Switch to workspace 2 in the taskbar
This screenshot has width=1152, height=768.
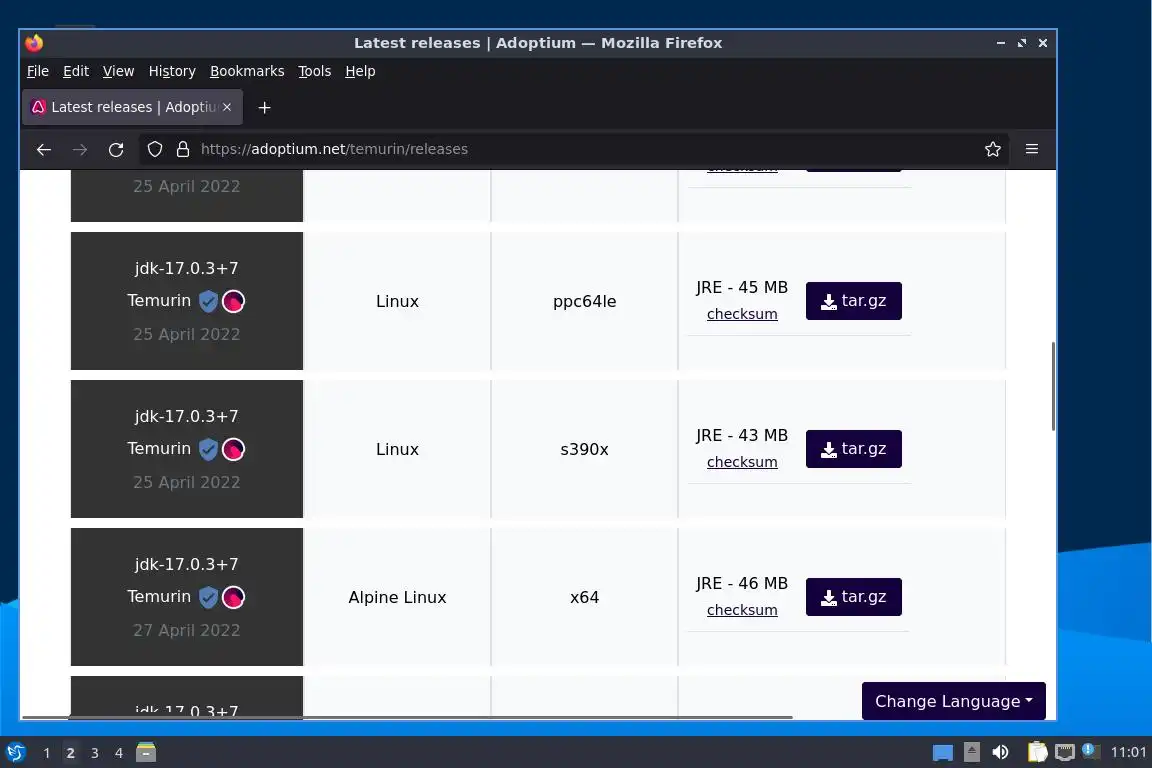pyautogui.click(x=71, y=753)
